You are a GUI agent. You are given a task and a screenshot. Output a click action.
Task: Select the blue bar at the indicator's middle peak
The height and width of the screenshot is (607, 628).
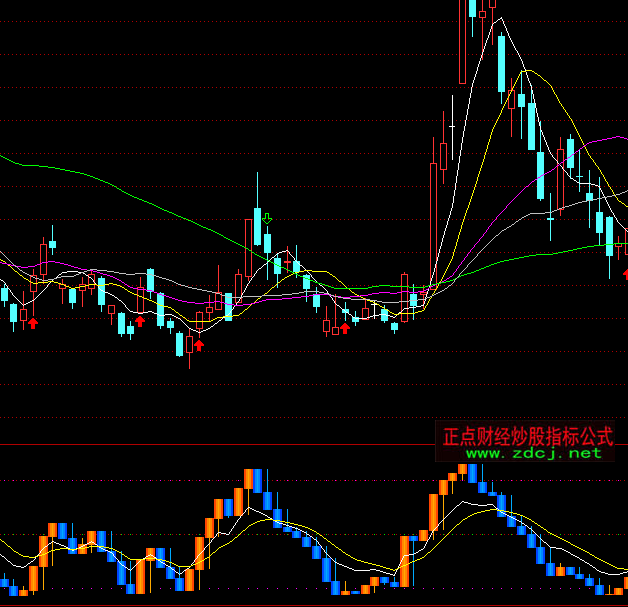[257, 481]
